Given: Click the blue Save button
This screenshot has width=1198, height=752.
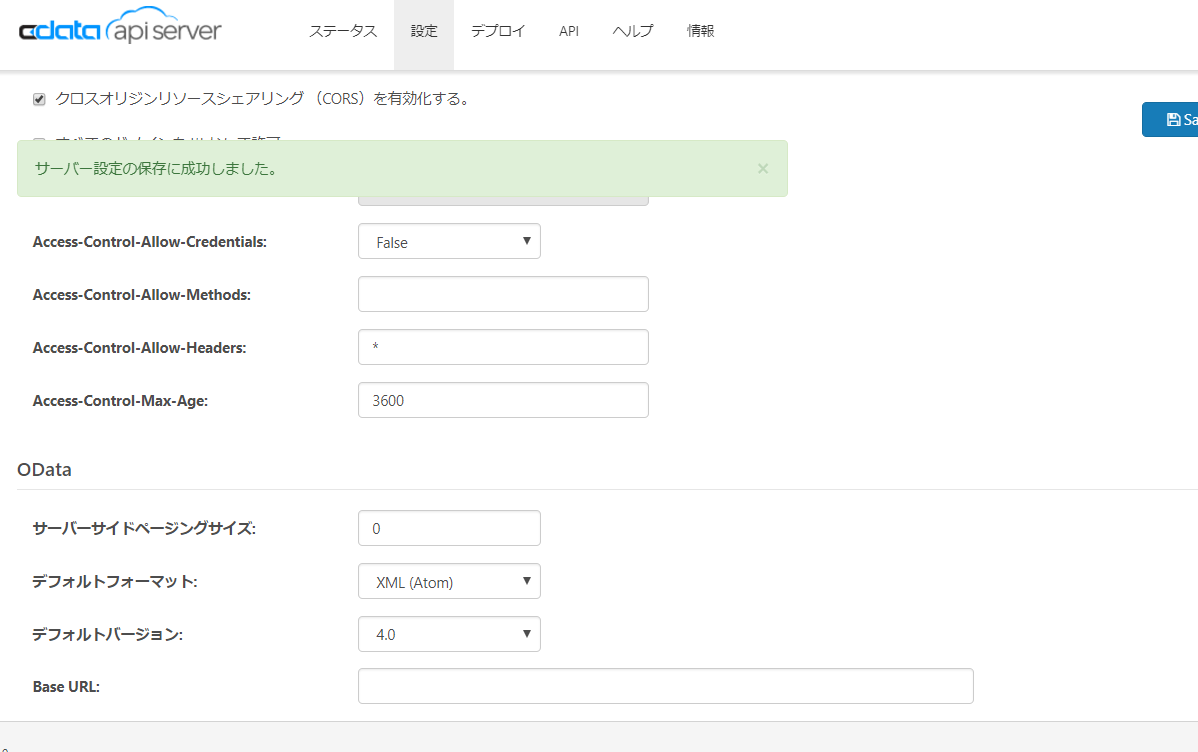Looking at the screenshot, I should (x=1170, y=119).
